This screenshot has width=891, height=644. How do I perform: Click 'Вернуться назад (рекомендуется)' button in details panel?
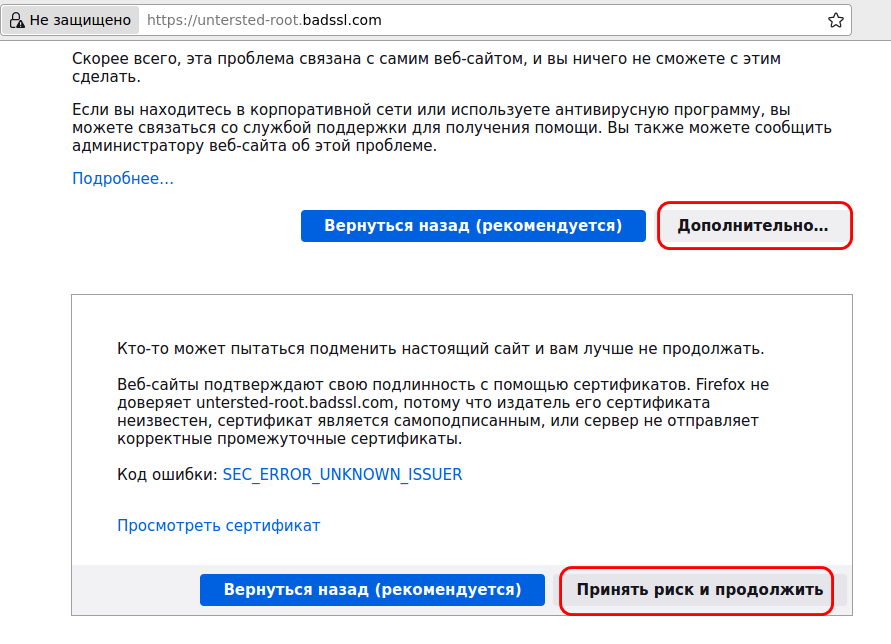(x=372, y=589)
